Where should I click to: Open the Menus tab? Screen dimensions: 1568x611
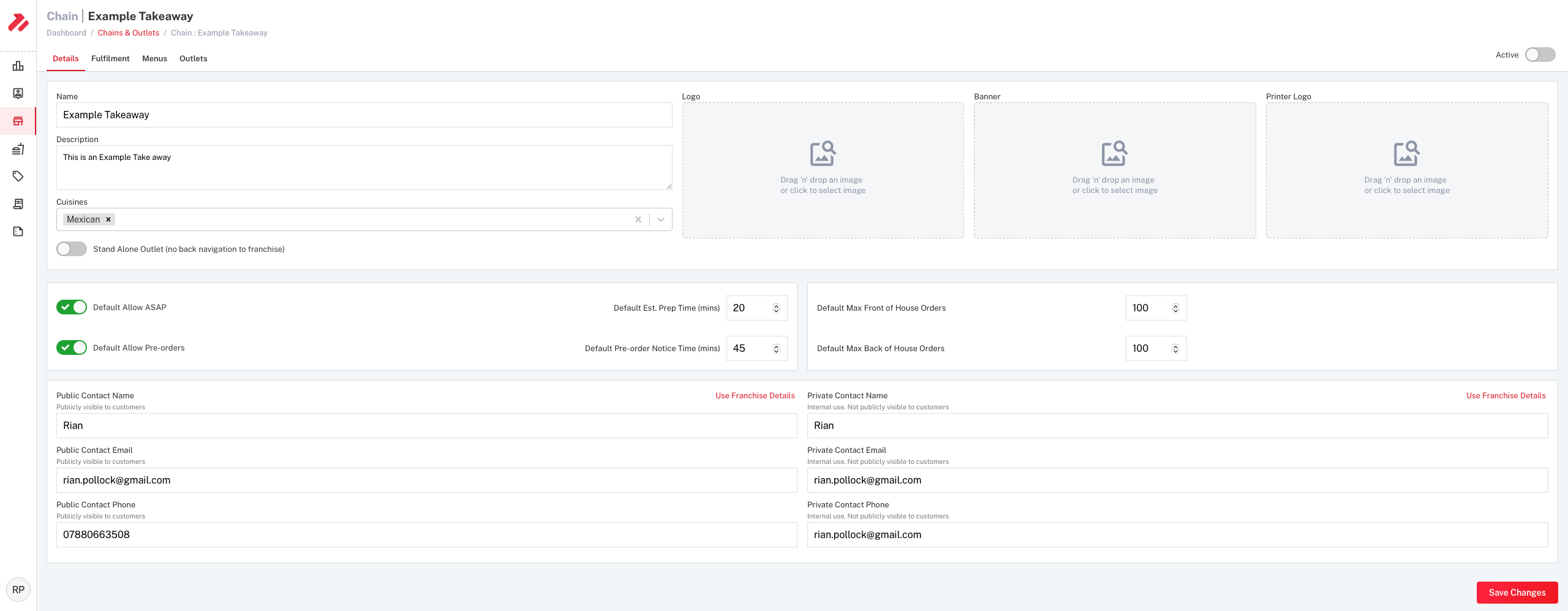pyautogui.click(x=154, y=59)
